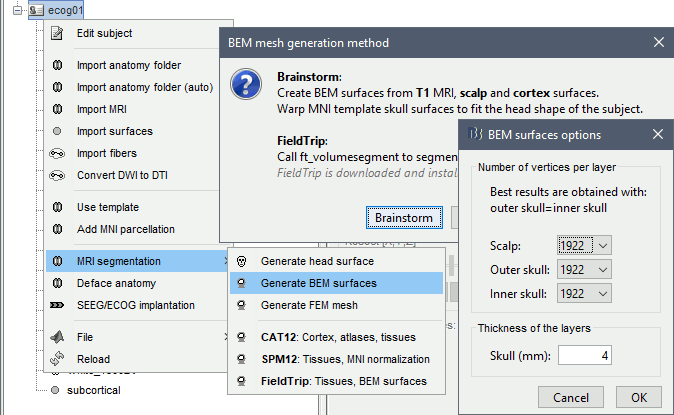
Task: Confirm BEM surfaces options with OK
Action: point(638,397)
